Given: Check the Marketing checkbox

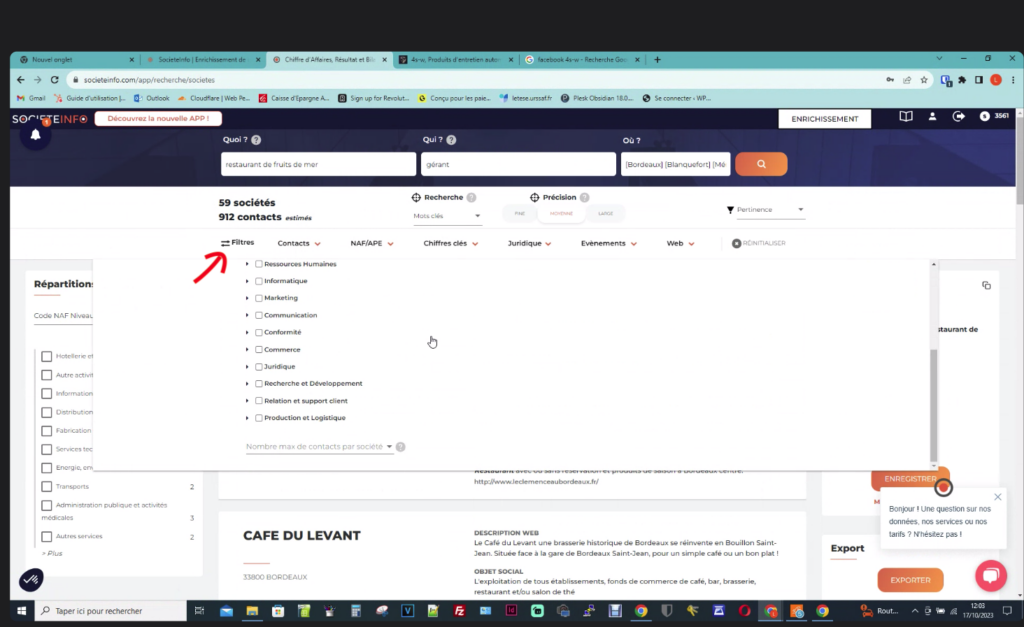Looking at the screenshot, I should (x=259, y=298).
